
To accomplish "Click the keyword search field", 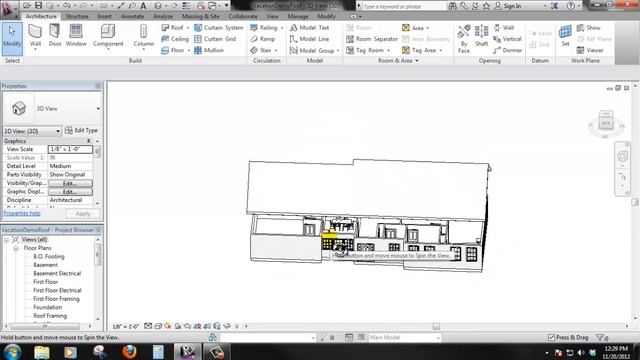I will click(403, 7).
